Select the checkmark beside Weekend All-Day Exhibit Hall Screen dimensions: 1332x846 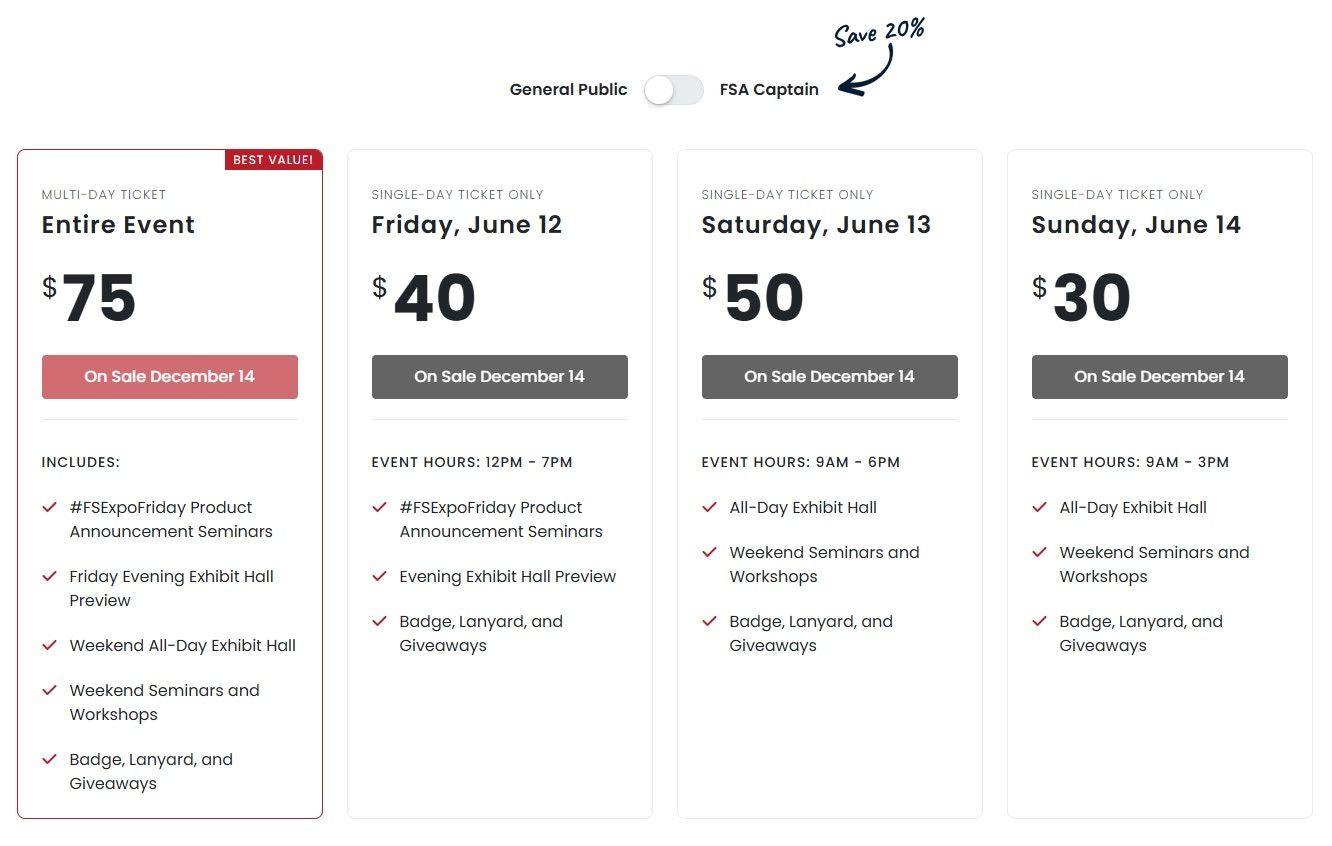pos(50,645)
